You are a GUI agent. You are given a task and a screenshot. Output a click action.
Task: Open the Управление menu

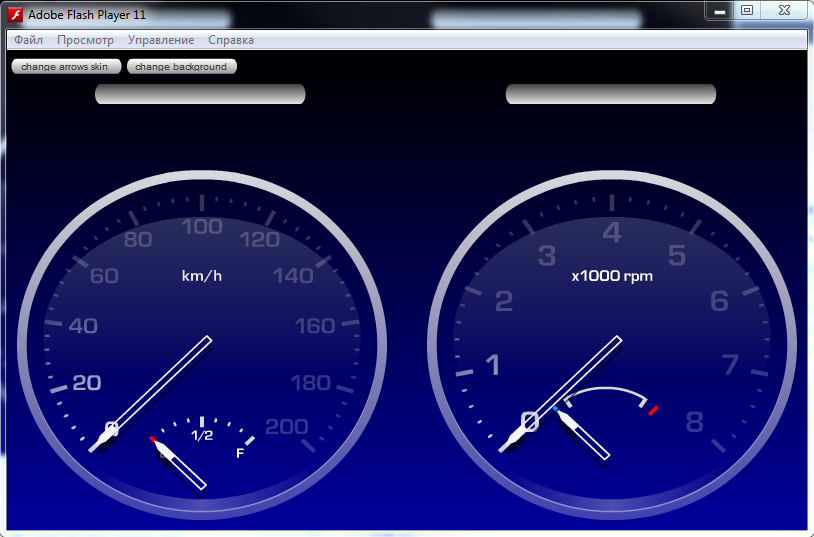tap(161, 40)
